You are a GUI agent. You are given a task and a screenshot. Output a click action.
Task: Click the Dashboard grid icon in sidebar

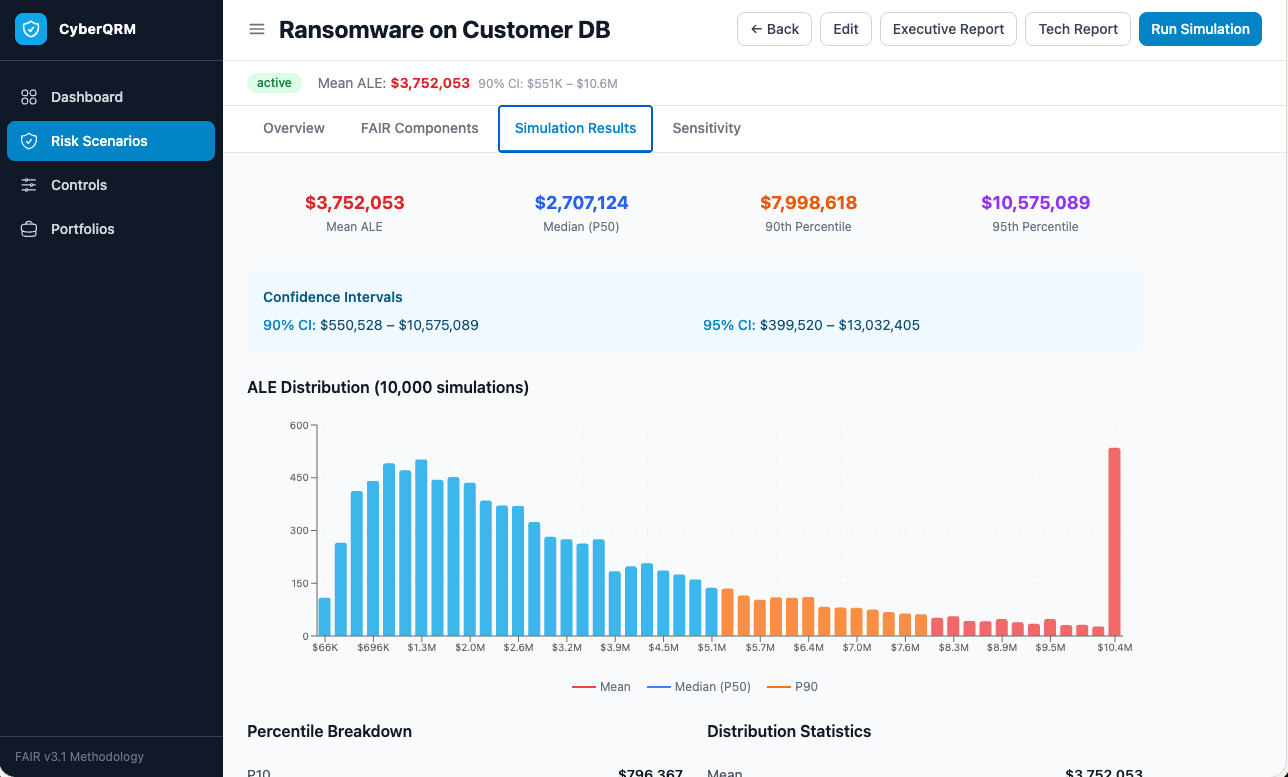tap(29, 97)
